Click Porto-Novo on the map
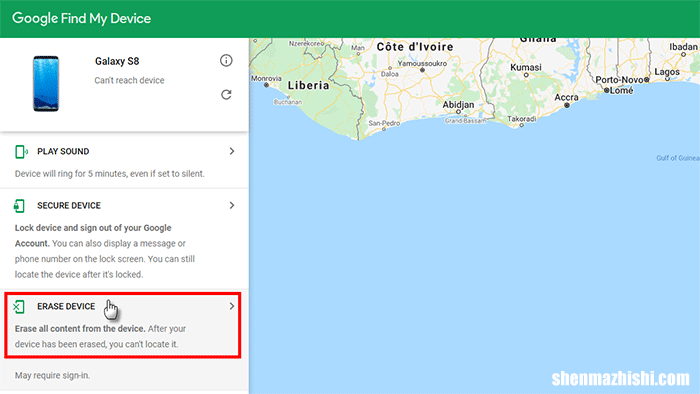700x394 pixels. click(620, 80)
